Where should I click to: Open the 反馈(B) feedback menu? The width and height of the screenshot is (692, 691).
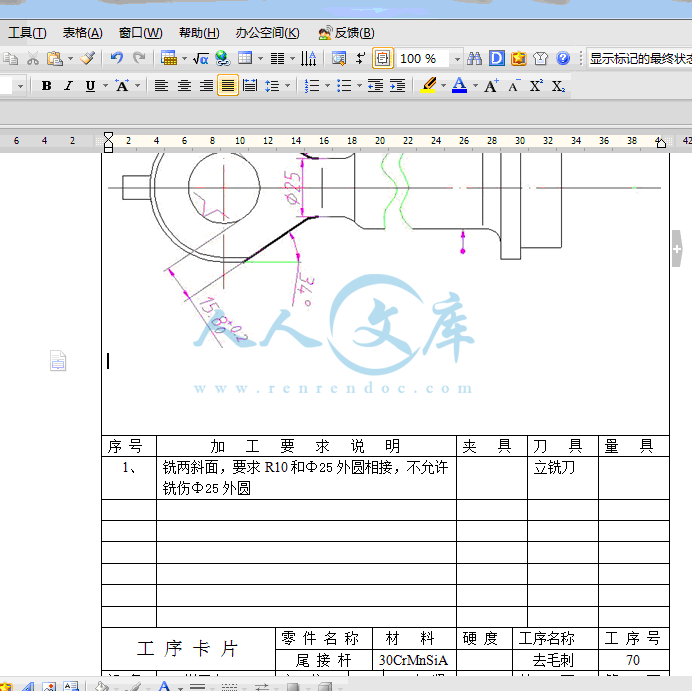[346, 33]
